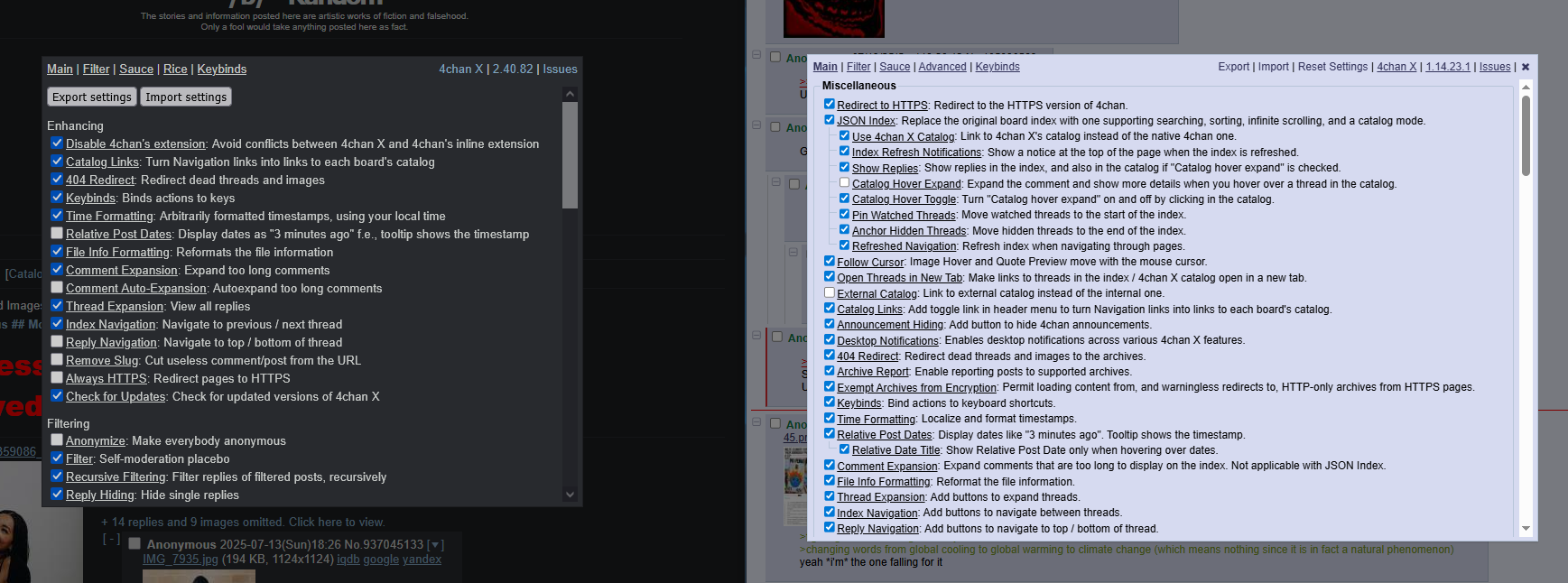Enable the Comment Auto-Expansion checkbox
The image size is (1568, 583).
[57, 287]
